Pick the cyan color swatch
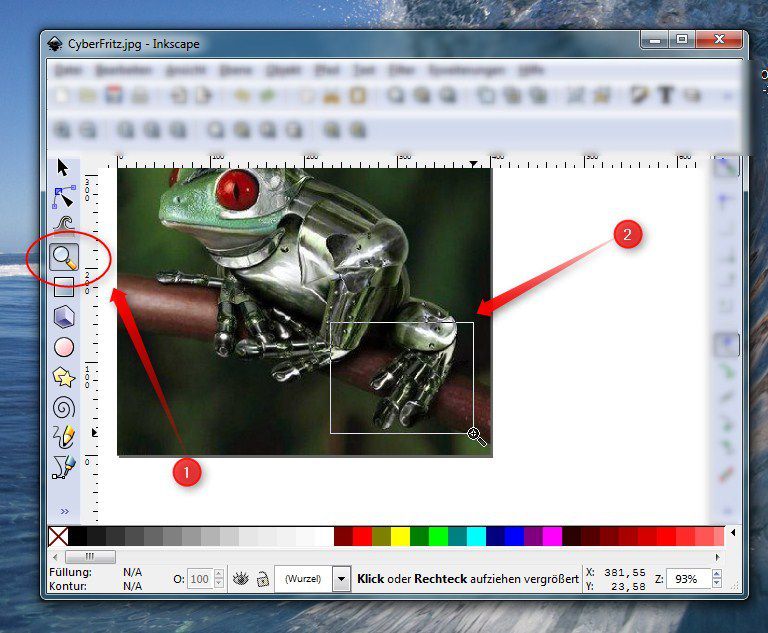The width and height of the screenshot is (768, 633). coord(477,536)
